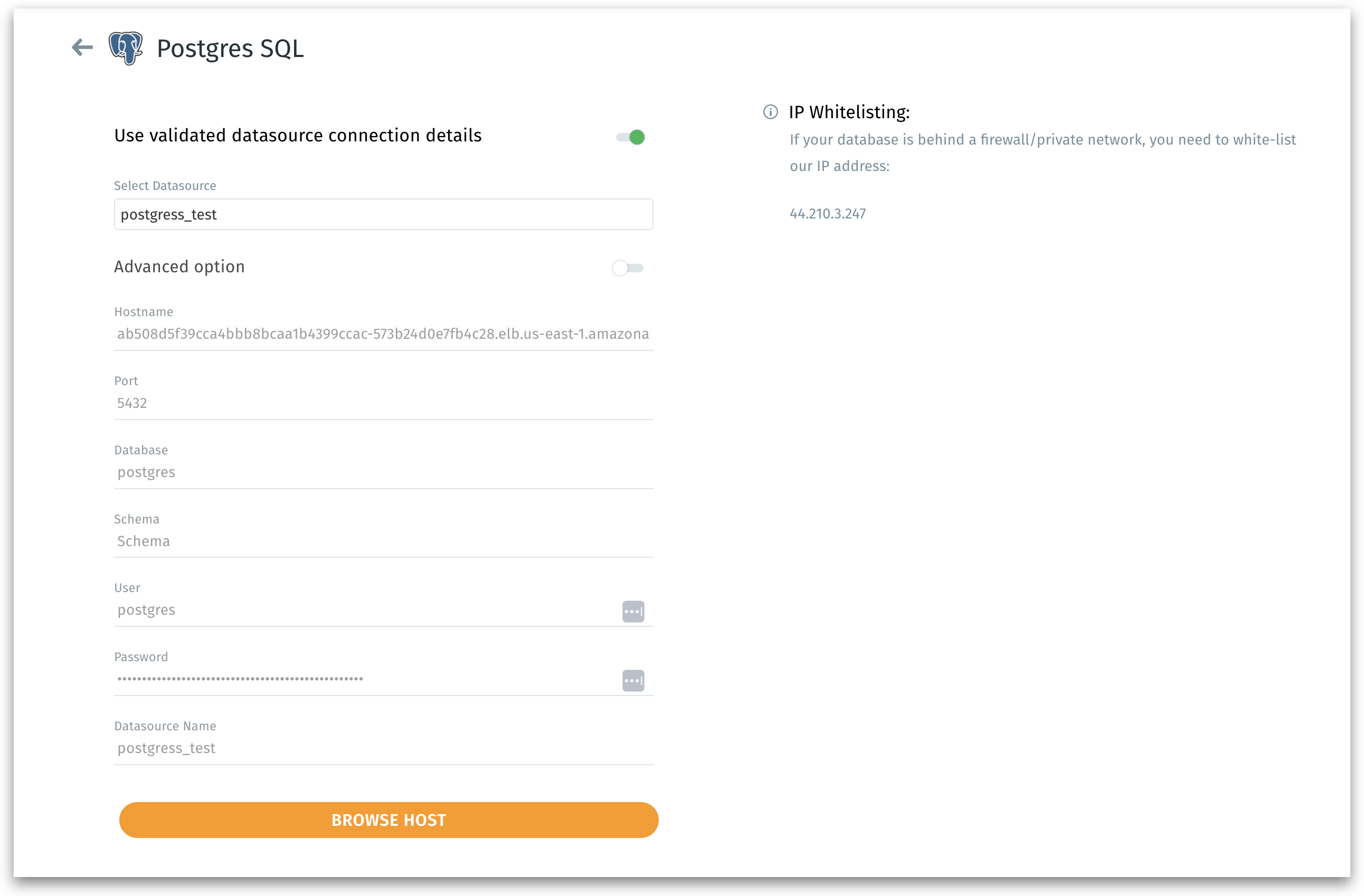
Task: Click the Port field showing 5432
Action: pyautogui.click(x=383, y=403)
